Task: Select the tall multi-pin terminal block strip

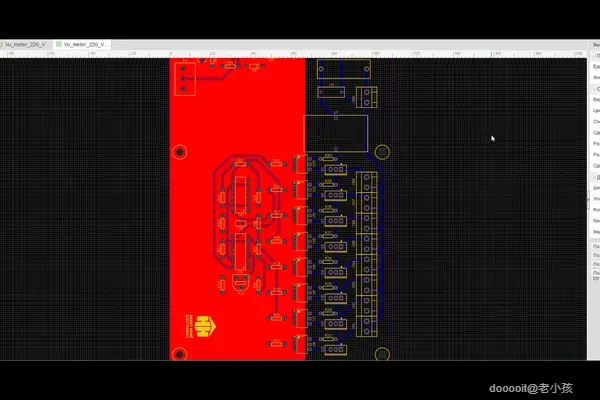Action: click(x=366, y=254)
